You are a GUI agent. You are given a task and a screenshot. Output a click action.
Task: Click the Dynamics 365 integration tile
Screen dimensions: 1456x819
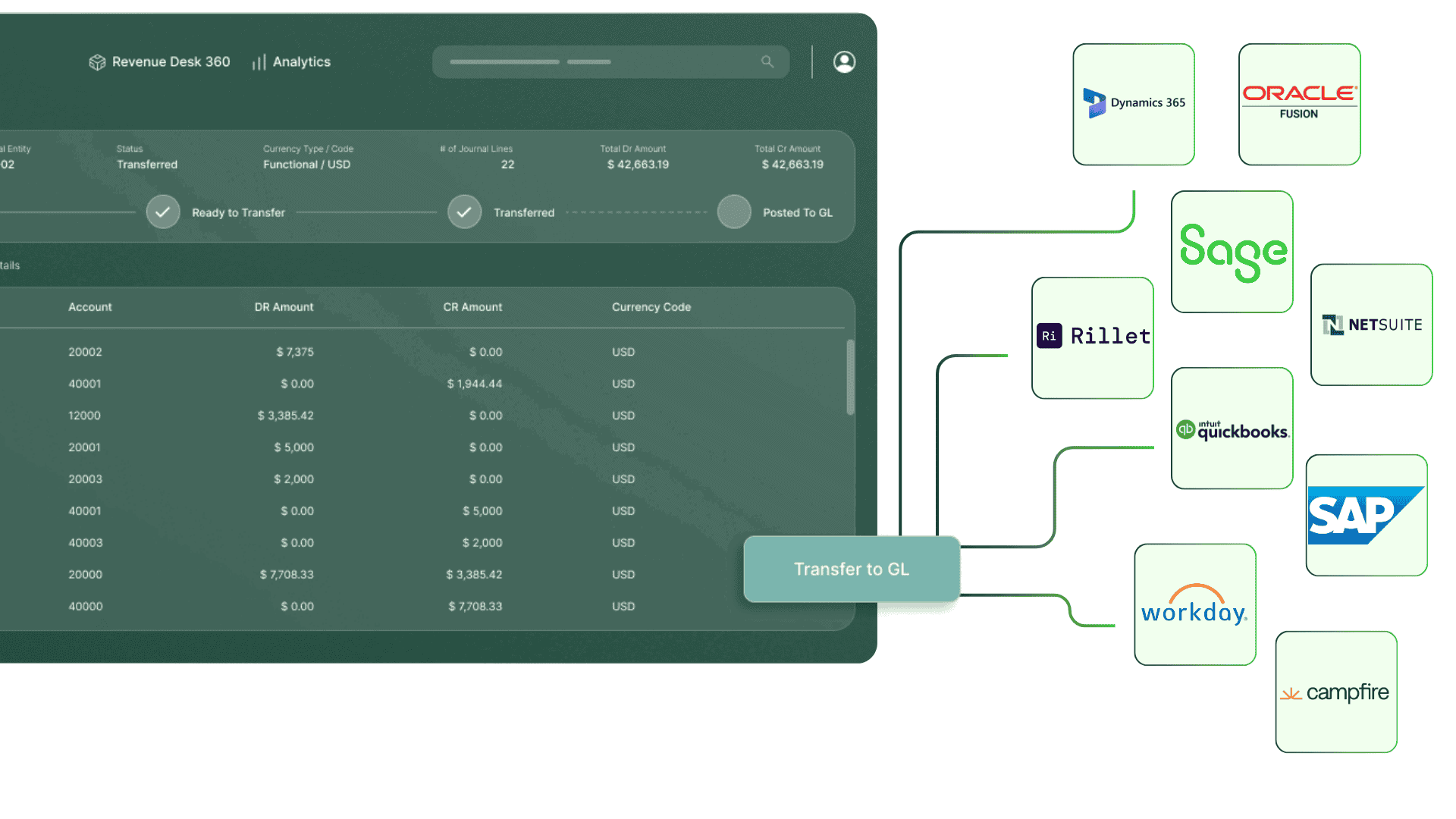coord(1134,104)
